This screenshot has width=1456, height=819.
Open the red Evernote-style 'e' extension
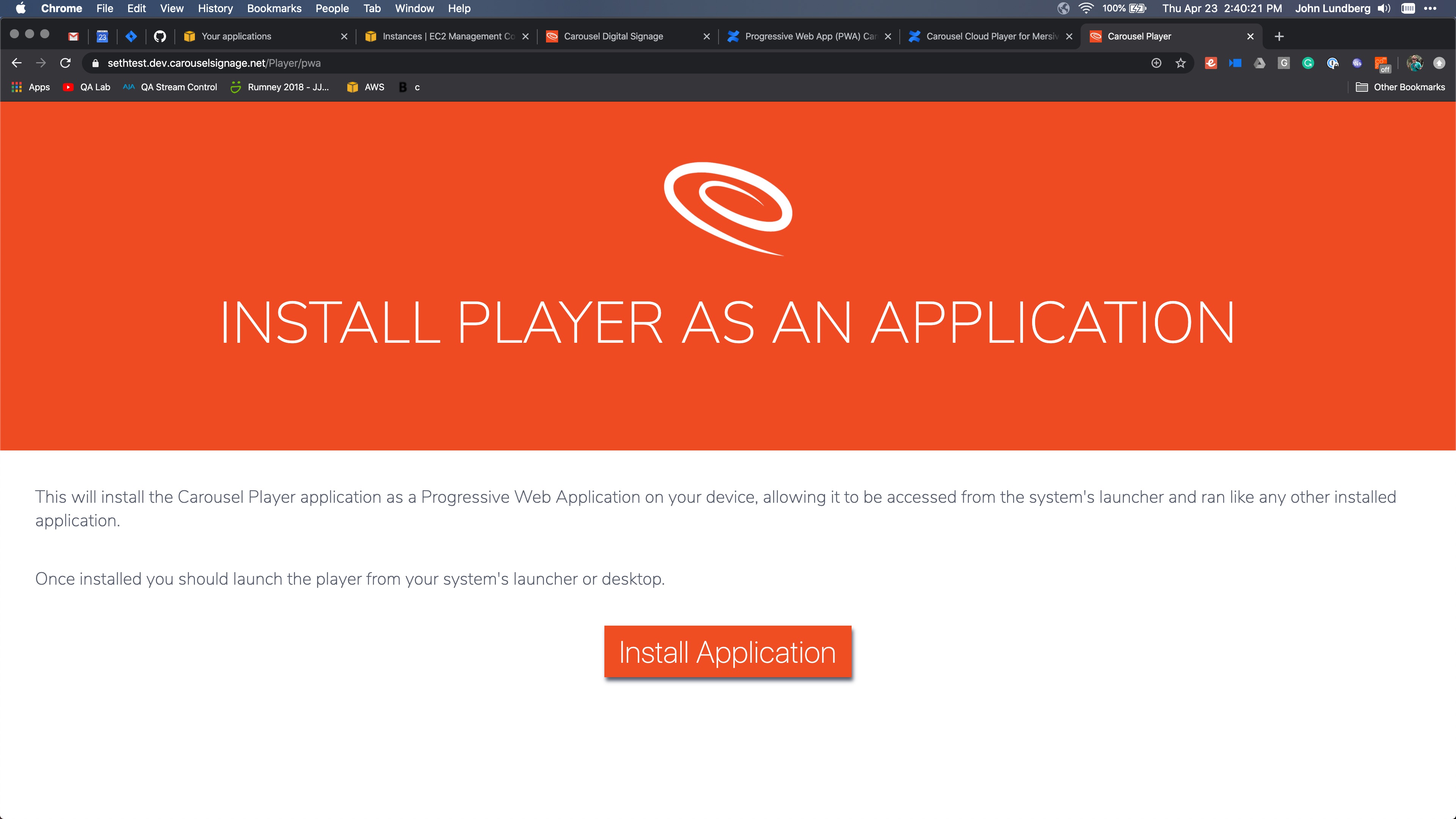click(x=1211, y=63)
